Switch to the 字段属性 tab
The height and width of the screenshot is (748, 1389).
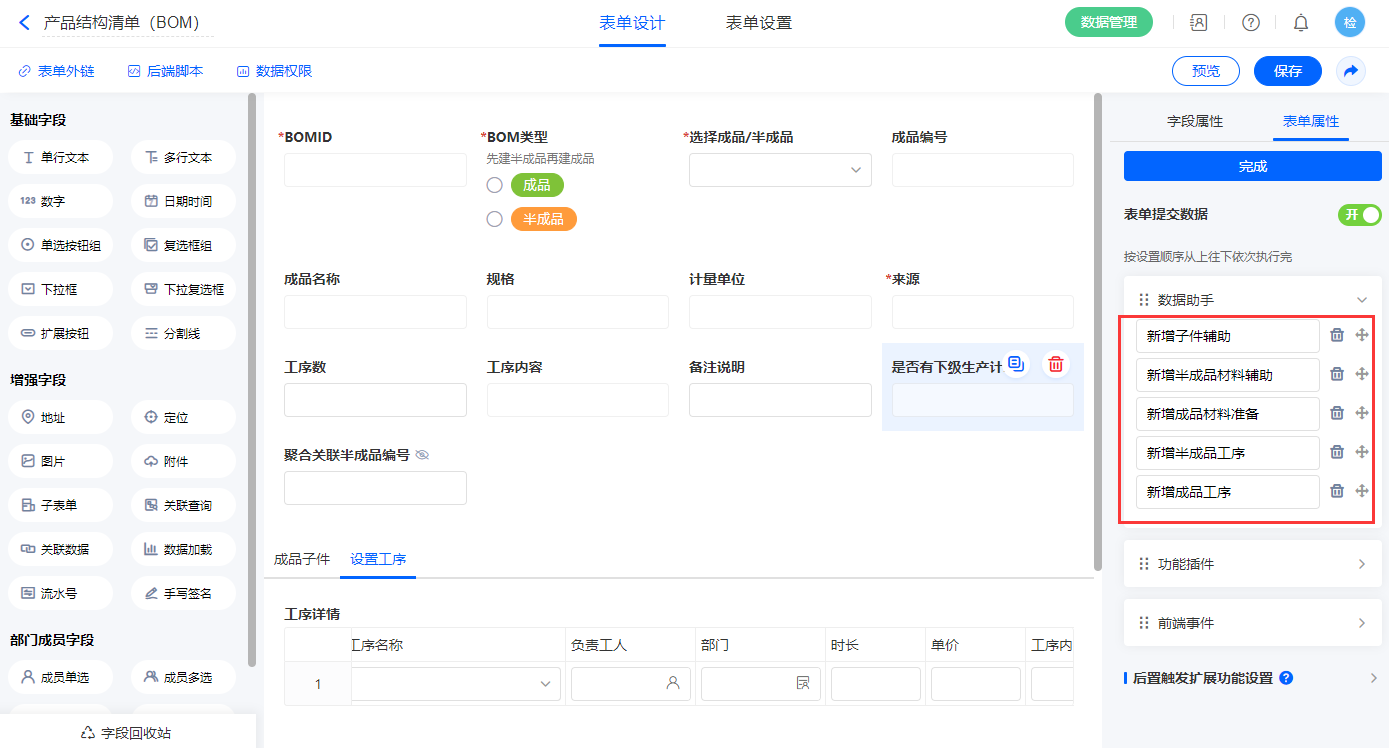tap(1195, 121)
